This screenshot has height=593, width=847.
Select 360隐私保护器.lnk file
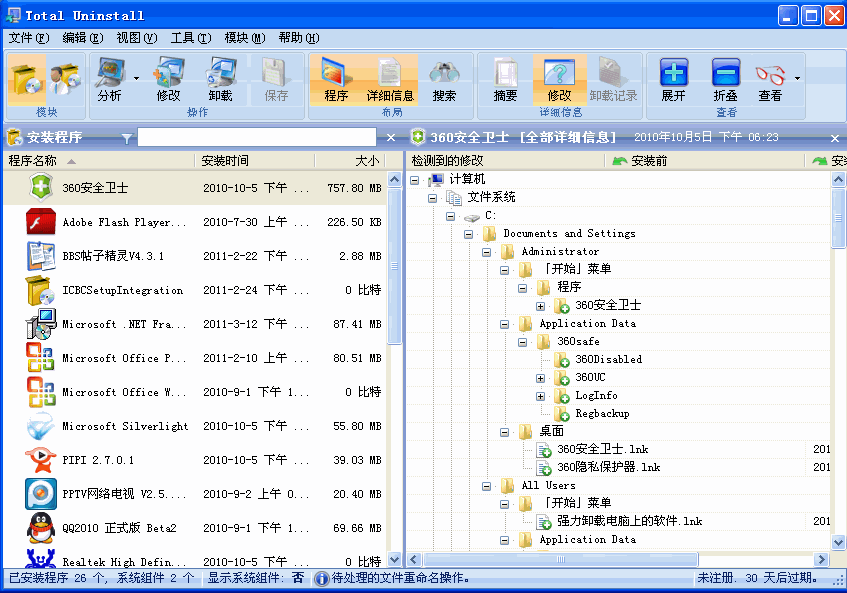(x=608, y=467)
